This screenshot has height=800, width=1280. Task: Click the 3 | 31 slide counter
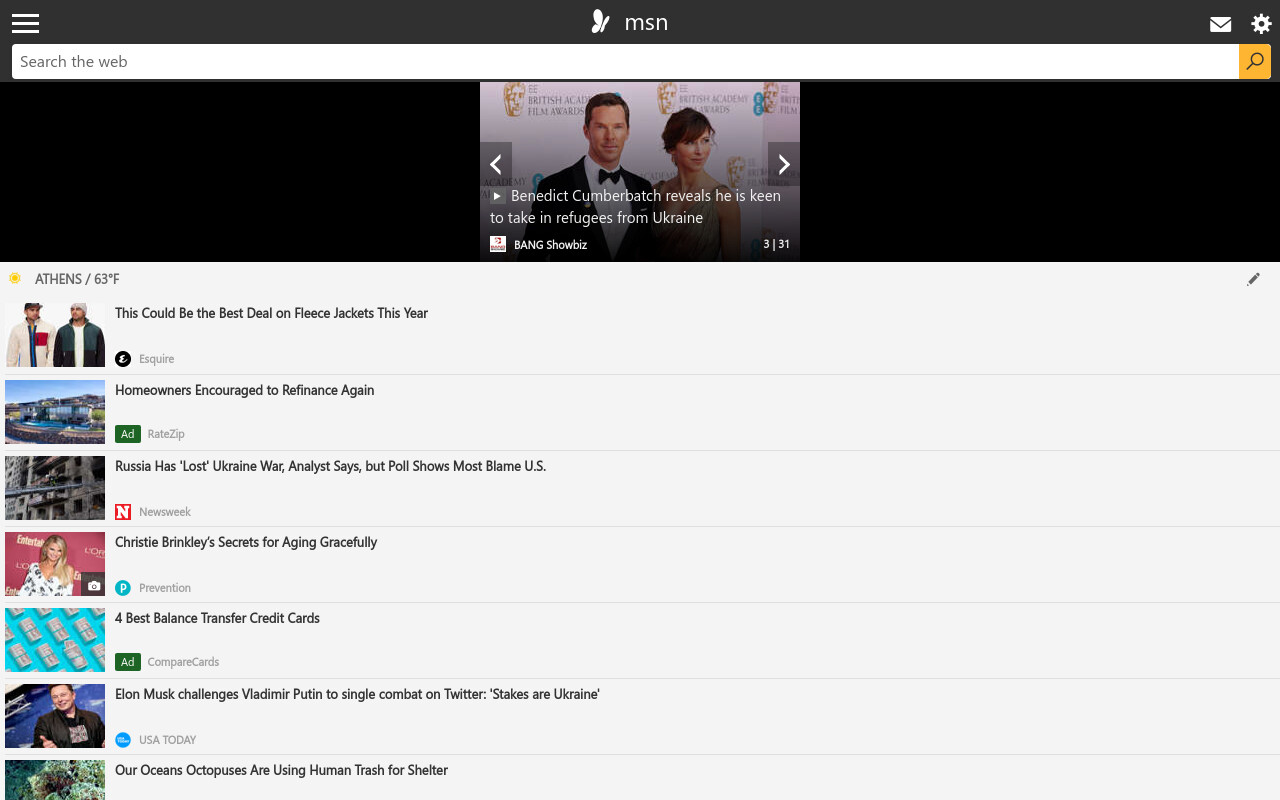pos(776,244)
